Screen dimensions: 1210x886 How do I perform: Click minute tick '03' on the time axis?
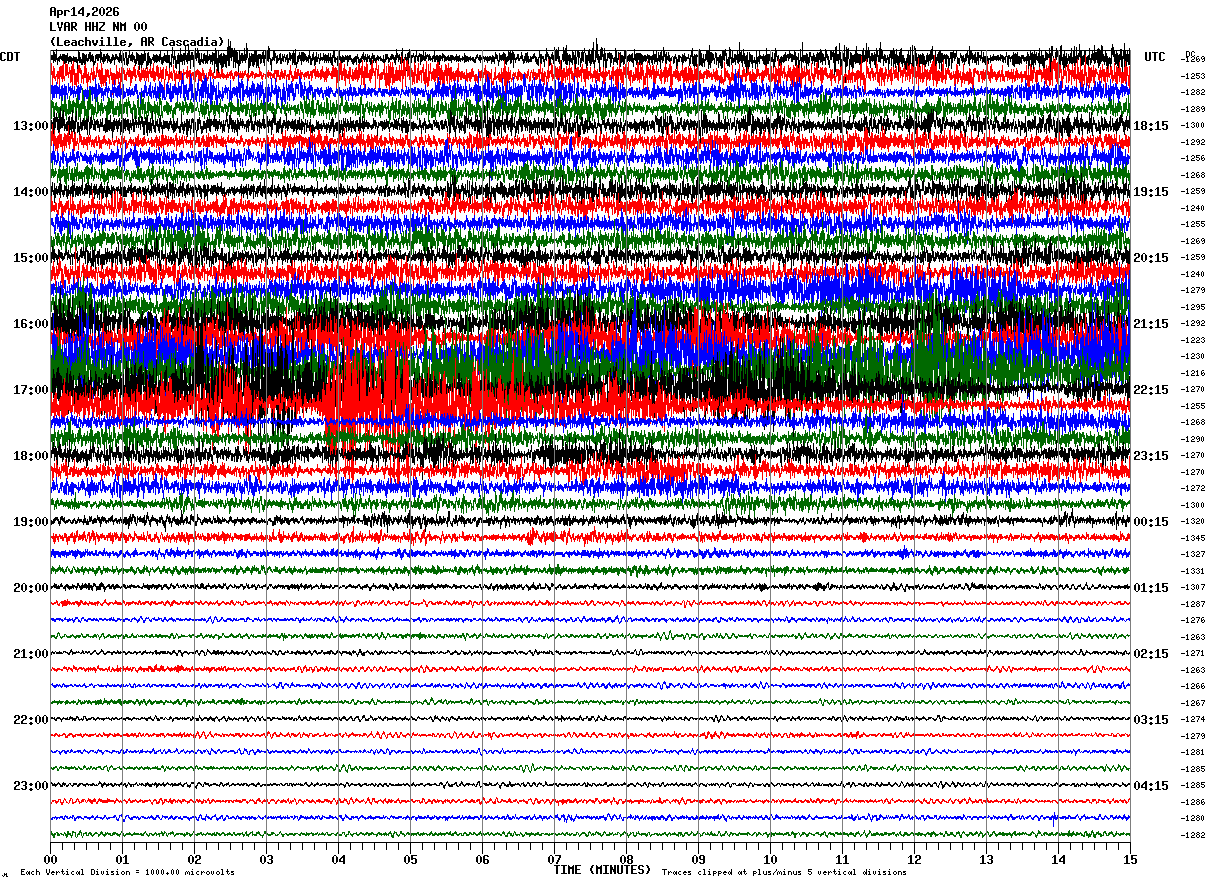[266, 859]
